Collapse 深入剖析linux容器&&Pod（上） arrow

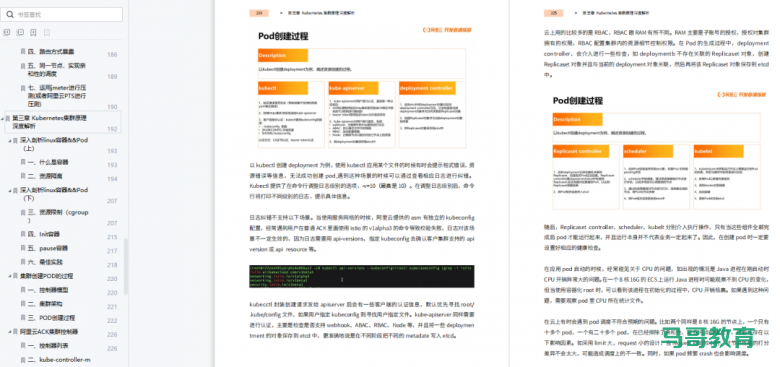(x=11, y=141)
